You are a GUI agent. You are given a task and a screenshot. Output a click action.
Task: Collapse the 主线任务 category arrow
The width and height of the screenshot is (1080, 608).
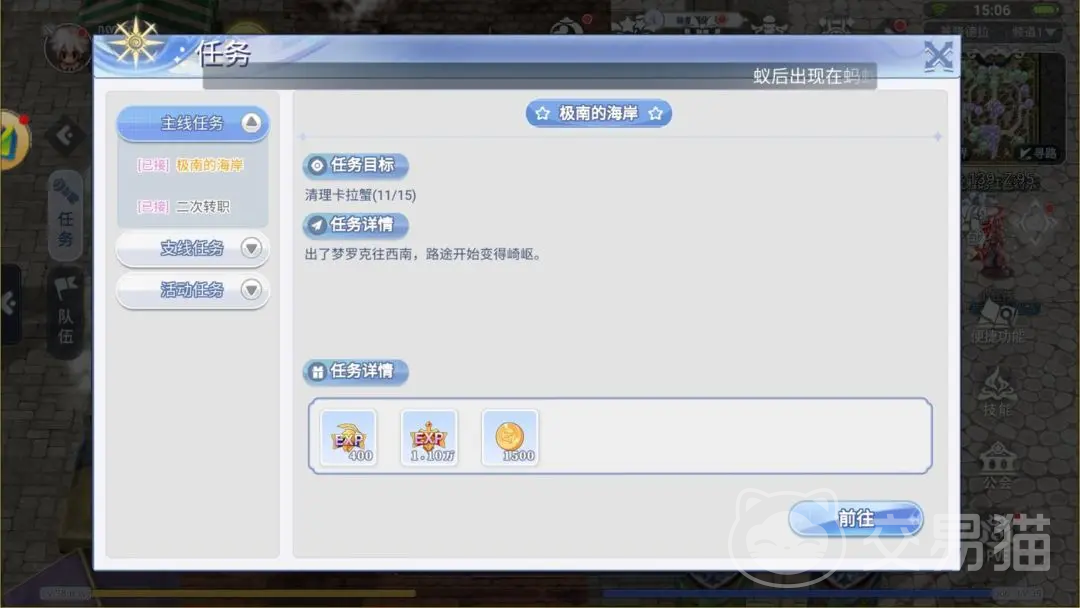tap(251, 123)
